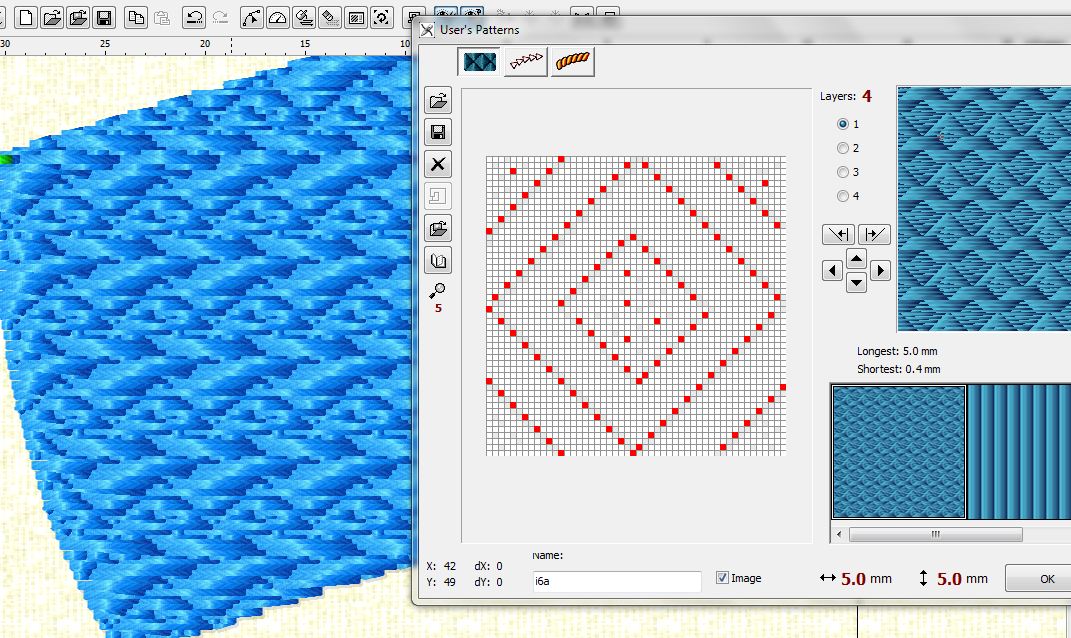Click the fill stitch tool icon
The height and width of the screenshot is (638, 1071).
click(x=304, y=17)
